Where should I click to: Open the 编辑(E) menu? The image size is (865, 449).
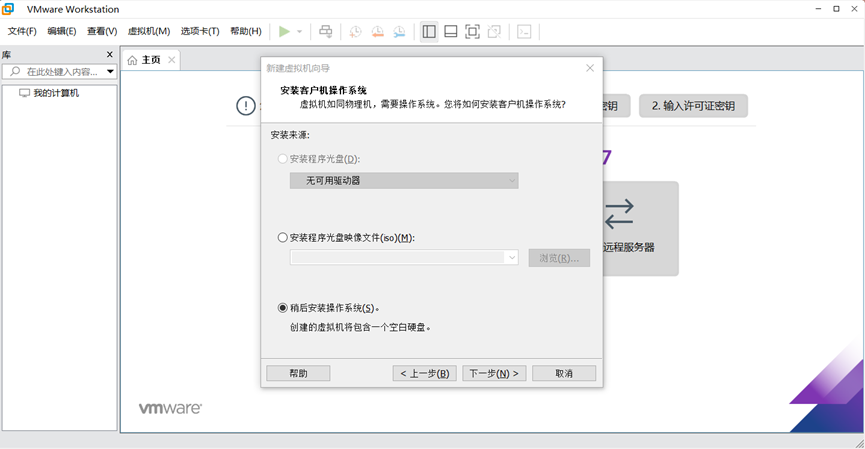(62, 31)
